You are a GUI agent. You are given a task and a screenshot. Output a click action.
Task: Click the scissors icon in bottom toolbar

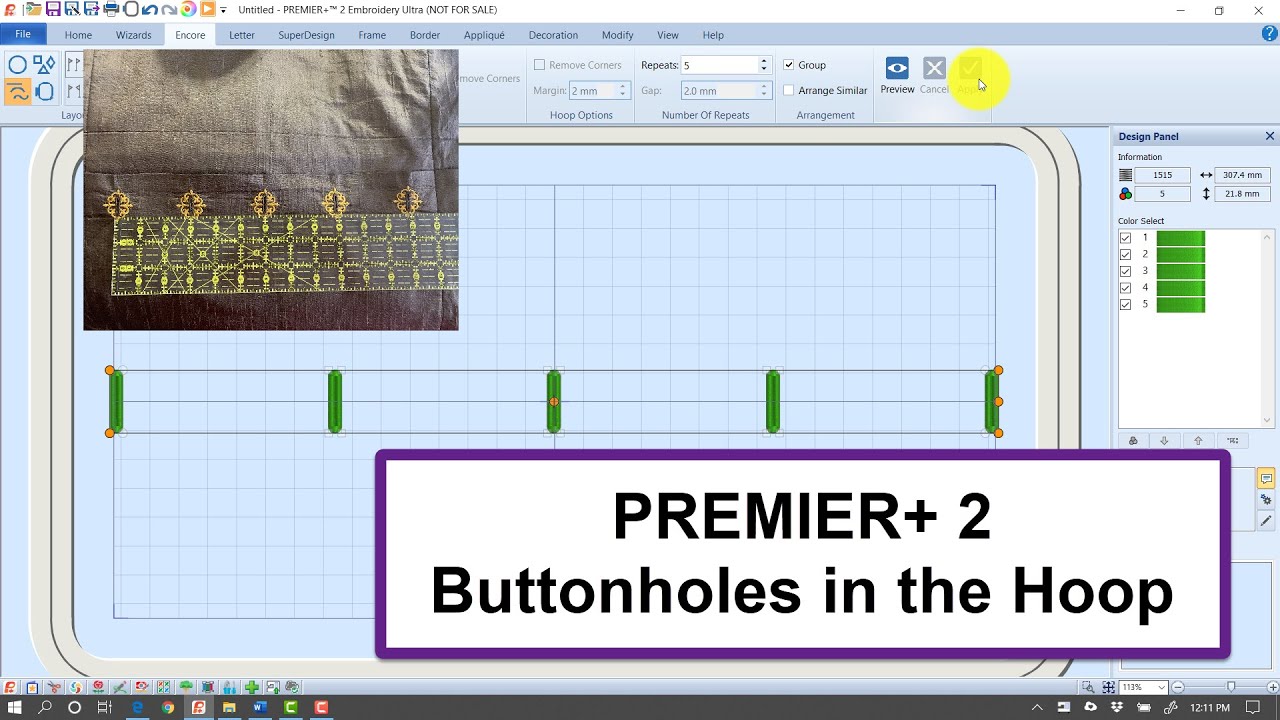54,687
